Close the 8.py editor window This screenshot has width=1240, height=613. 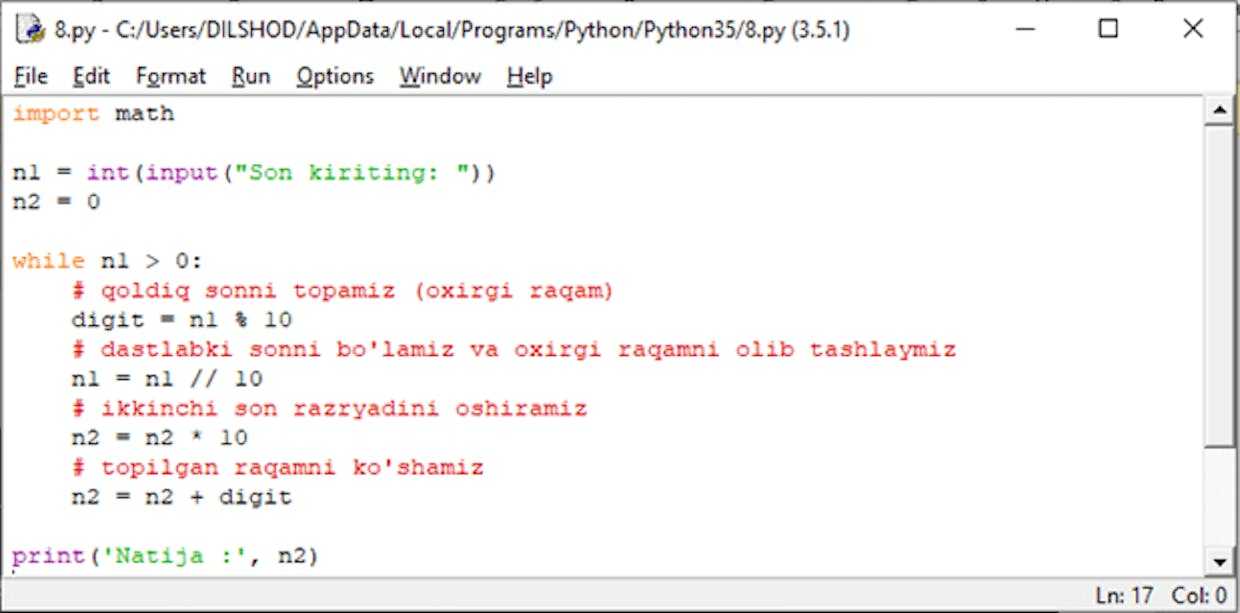(x=1193, y=30)
